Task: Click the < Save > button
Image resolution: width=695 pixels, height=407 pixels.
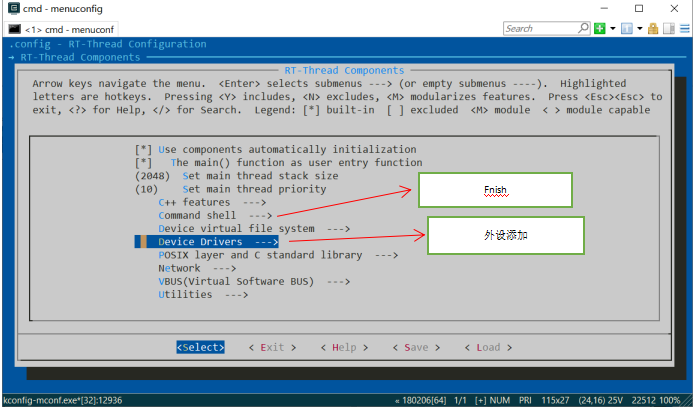Action: tap(416, 348)
